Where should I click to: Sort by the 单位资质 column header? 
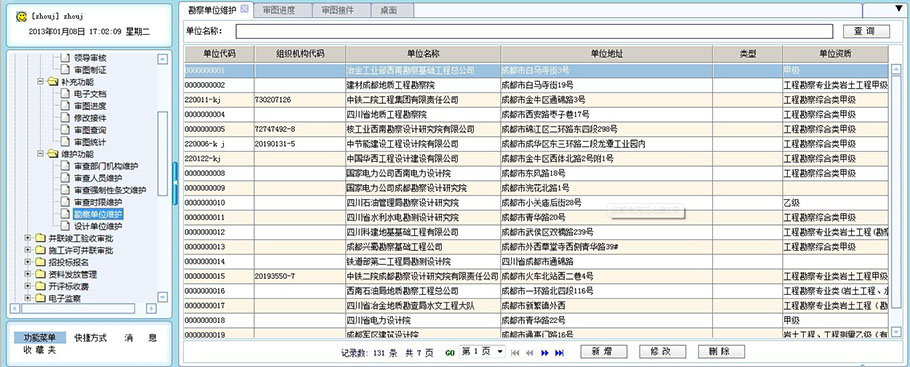835,54
